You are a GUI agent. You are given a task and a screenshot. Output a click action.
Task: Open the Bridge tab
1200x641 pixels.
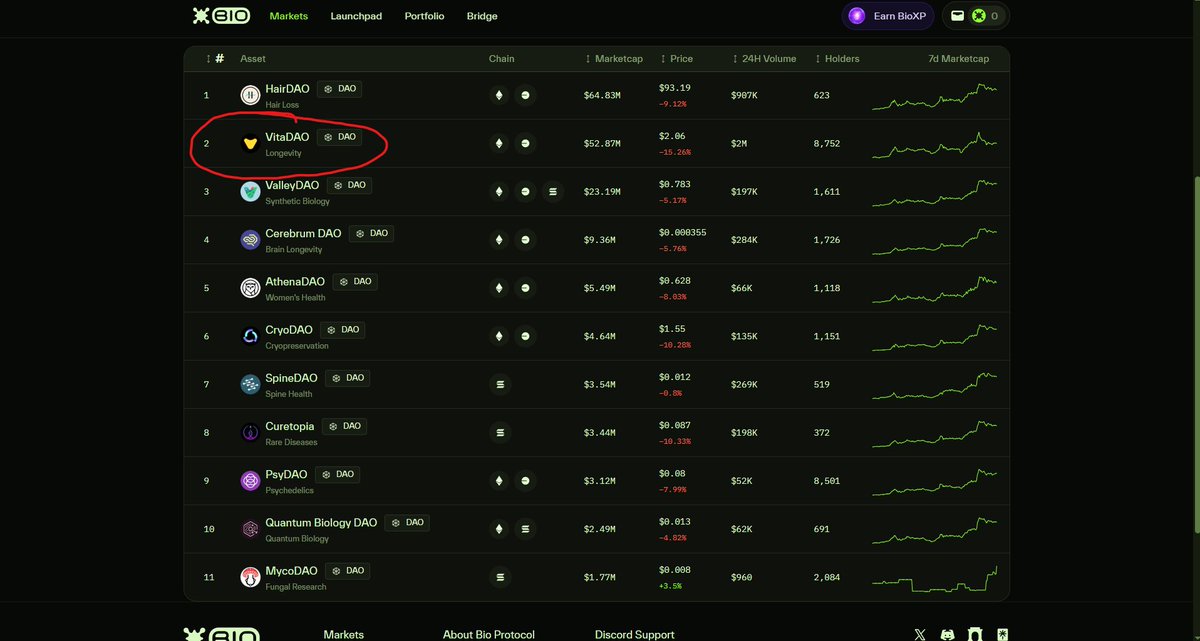point(482,16)
